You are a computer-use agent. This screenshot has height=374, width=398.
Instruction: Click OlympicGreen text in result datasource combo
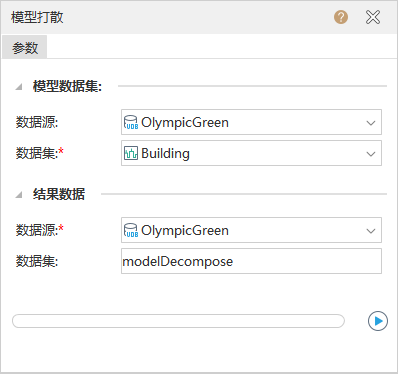[185, 231]
